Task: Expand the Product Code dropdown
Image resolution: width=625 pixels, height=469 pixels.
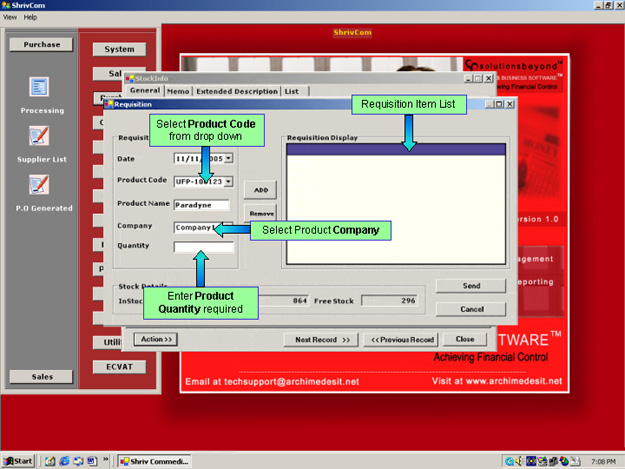Action: click(x=228, y=181)
